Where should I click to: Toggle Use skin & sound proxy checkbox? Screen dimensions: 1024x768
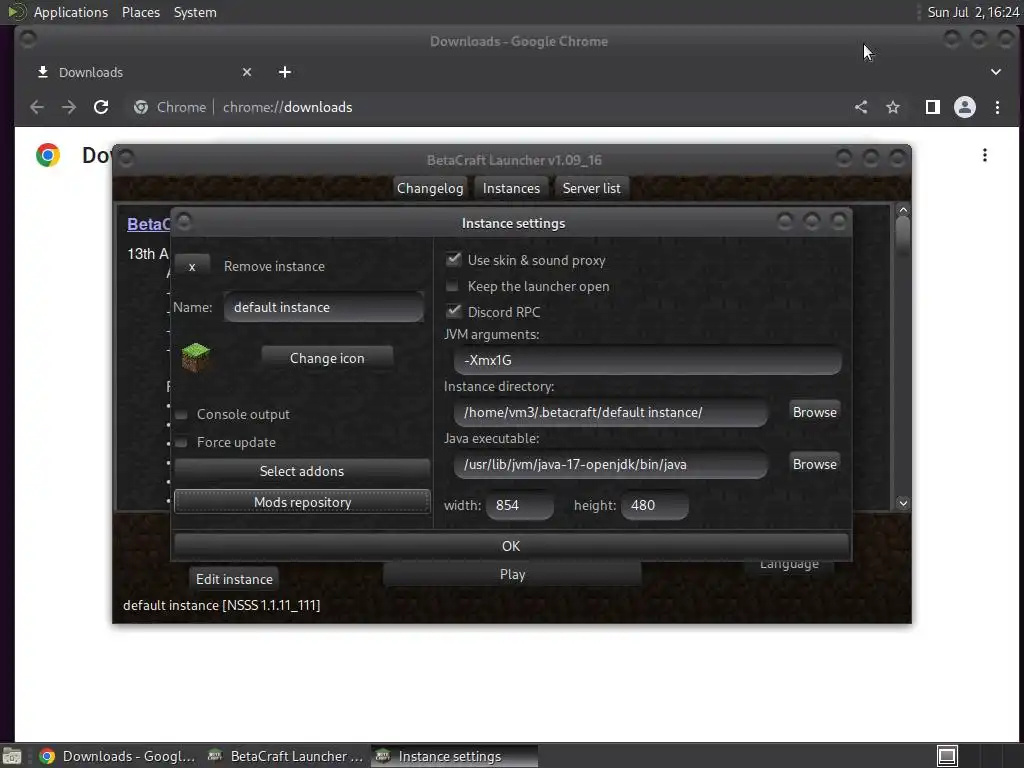(453, 260)
